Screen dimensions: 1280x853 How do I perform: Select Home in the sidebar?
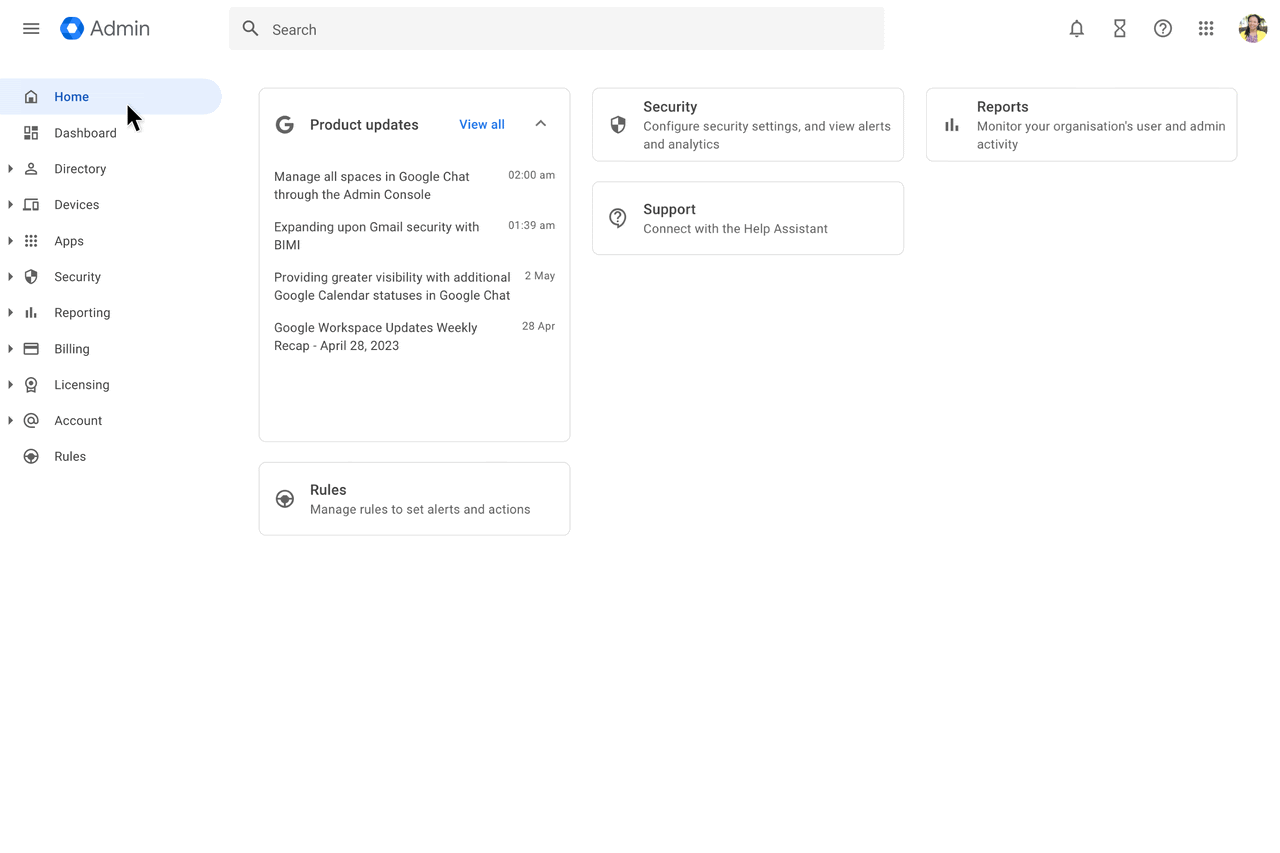click(110, 97)
